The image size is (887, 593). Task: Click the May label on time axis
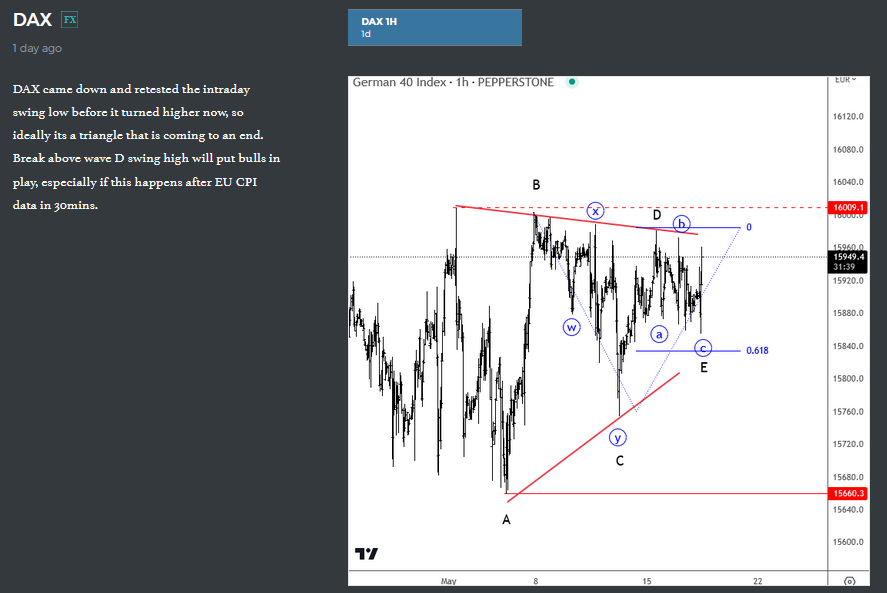pyautogui.click(x=449, y=581)
